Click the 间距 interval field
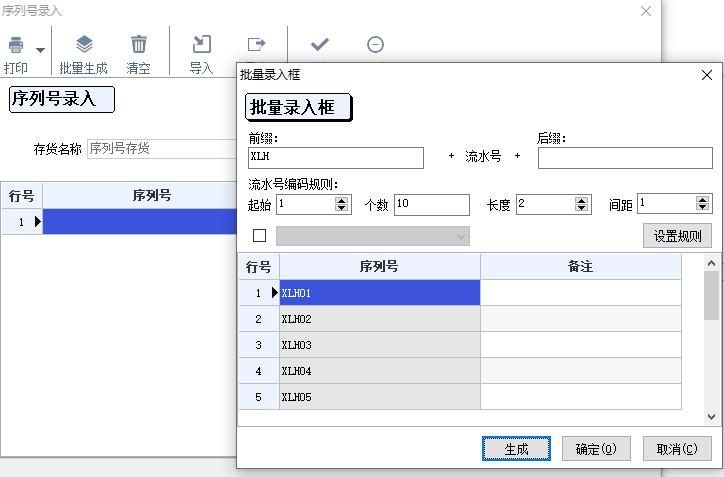The image size is (724, 477). [667, 203]
